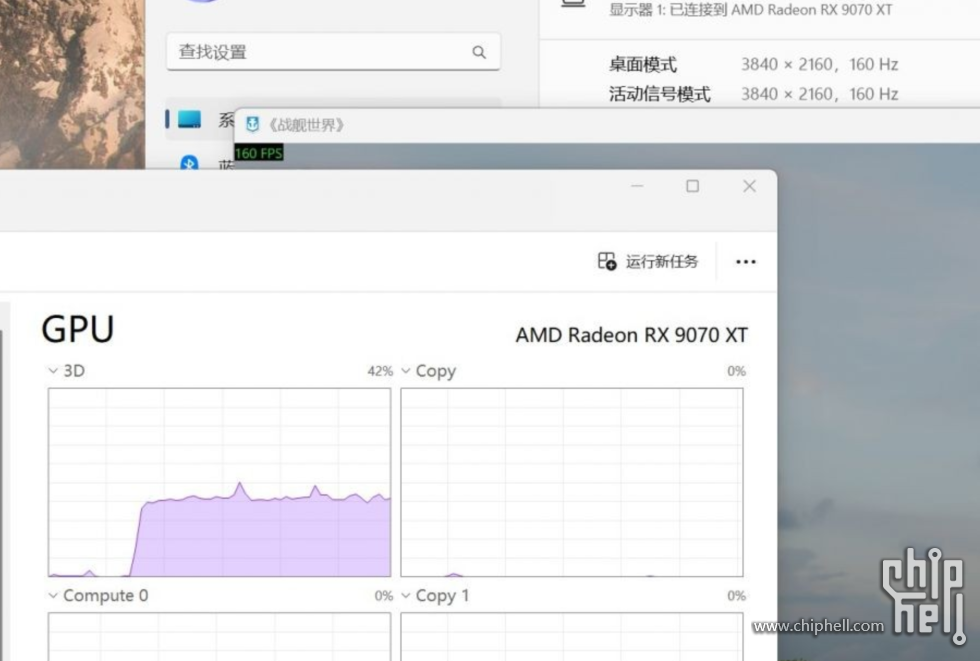The height and width of the screenshot is (661, 980).
Task: Close the Task Manager window
Action: pyautogui.click(x=749, y=186)
